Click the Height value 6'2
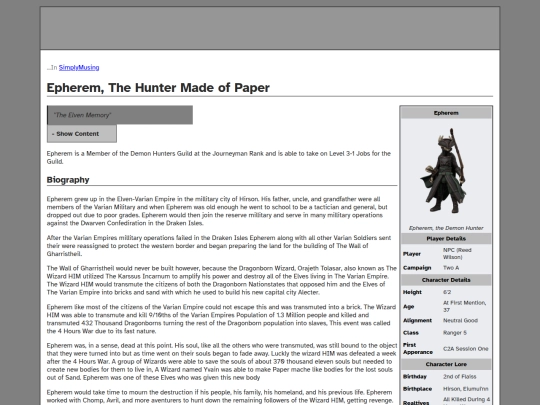The height and width of the screenshot is (405, 540). tap(447, 292)
